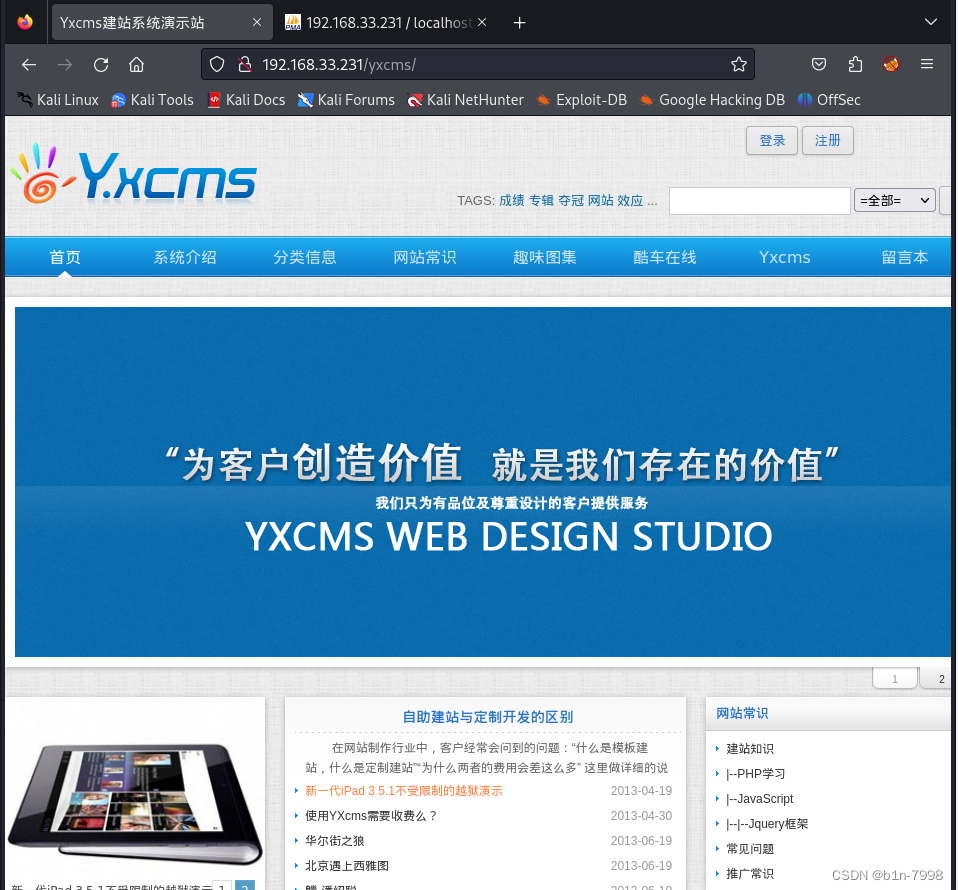Open the Kali Docs bookmark

point(246,100)
